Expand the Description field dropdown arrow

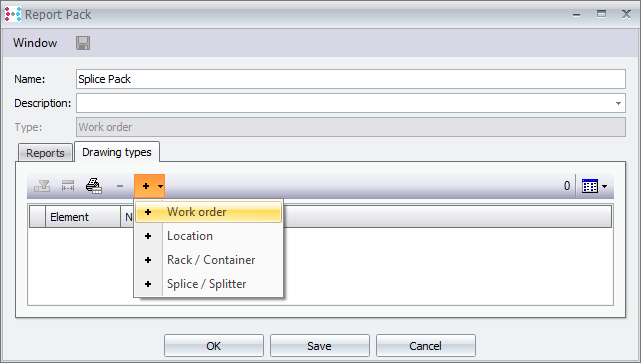pyautogui.click(x=619, y=103)
